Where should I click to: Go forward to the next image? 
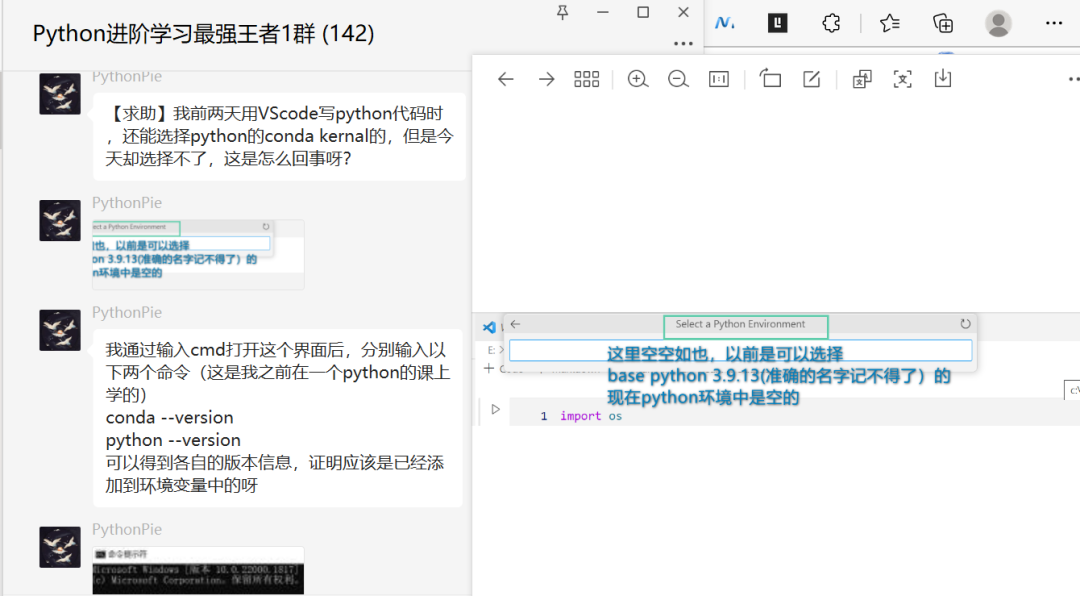tap(546, 78)
